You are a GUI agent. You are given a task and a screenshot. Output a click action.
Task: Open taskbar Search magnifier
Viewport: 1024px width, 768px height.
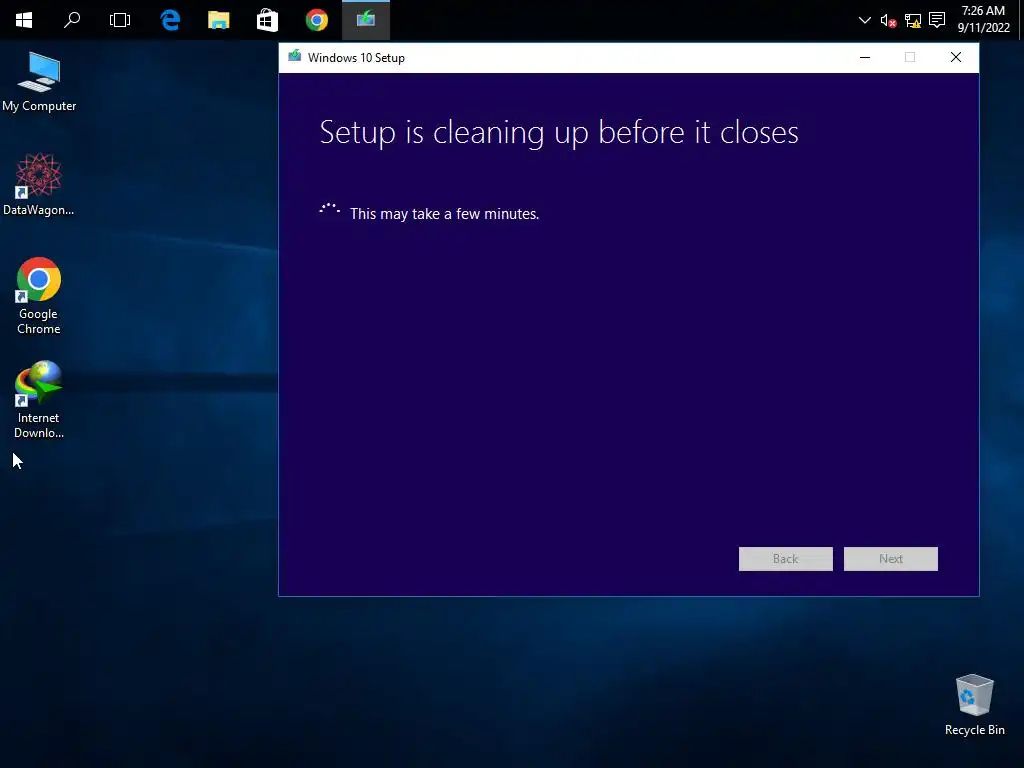pos(72,20)
